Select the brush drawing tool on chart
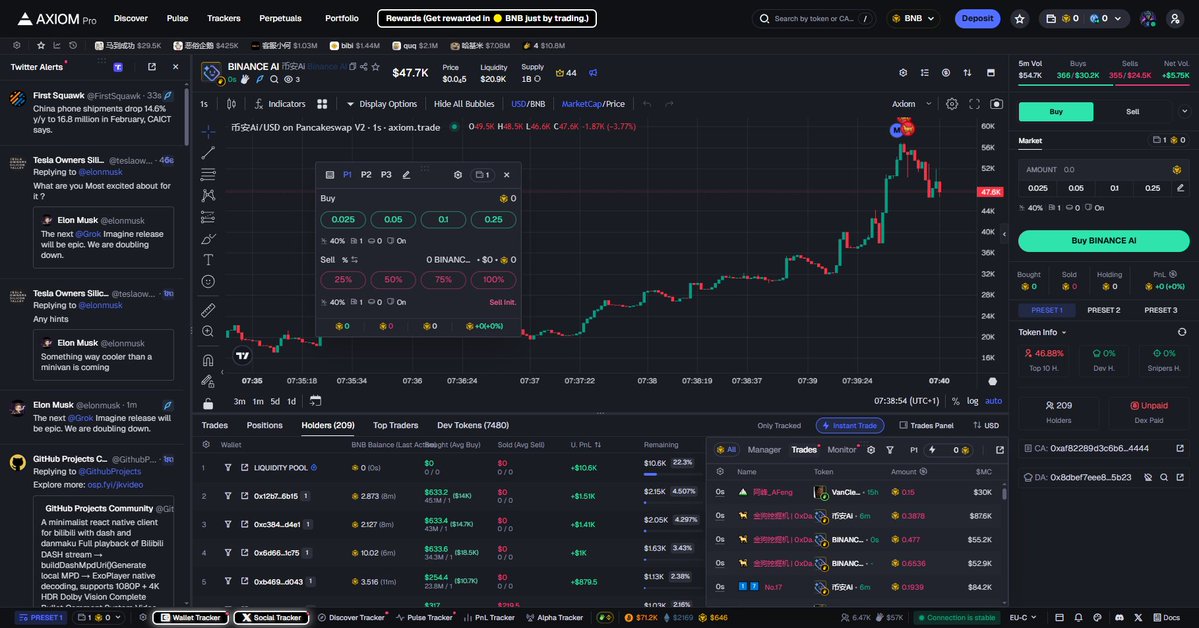Image resolution: width=1199 pixels, height=628 pixels. click(x=208, y=239)
